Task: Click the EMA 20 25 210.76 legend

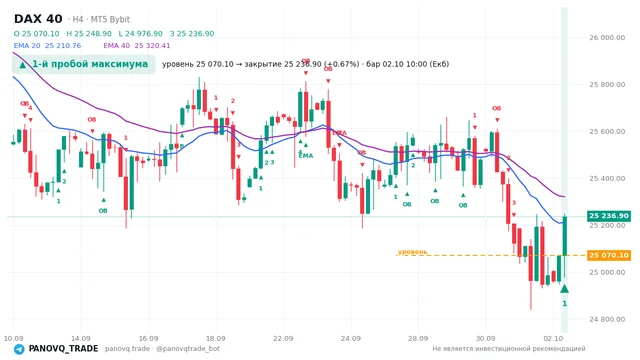Action: [47, 45]
